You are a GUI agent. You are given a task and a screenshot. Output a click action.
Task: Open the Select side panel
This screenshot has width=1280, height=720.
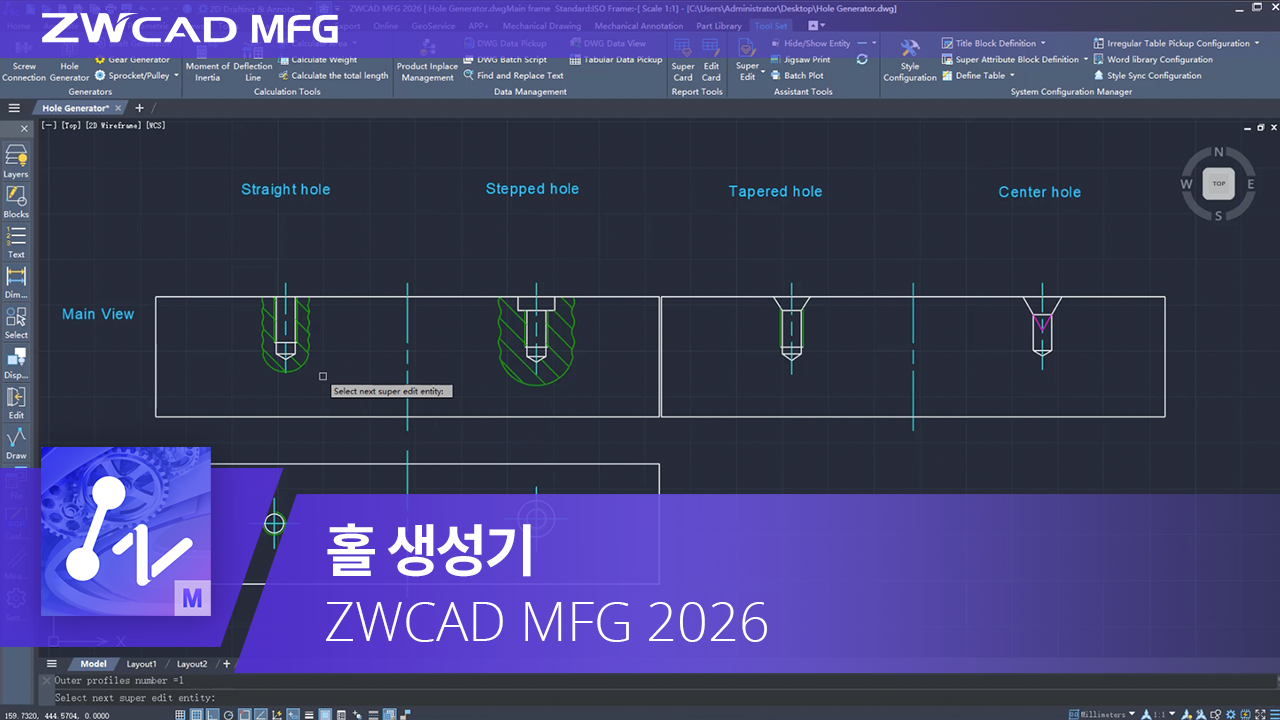point(16,322)
